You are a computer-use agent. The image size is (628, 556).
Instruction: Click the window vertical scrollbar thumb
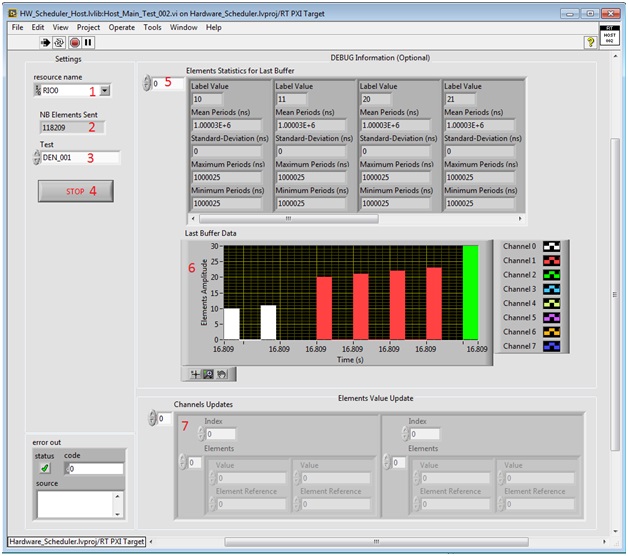point(615,294)
